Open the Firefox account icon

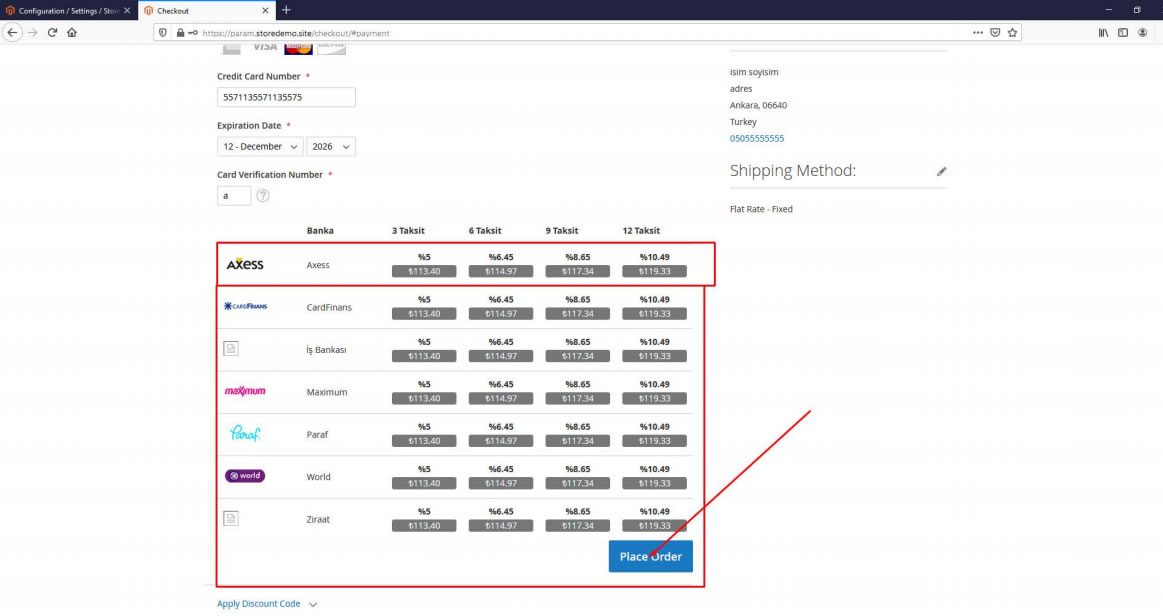[1142, 33]
